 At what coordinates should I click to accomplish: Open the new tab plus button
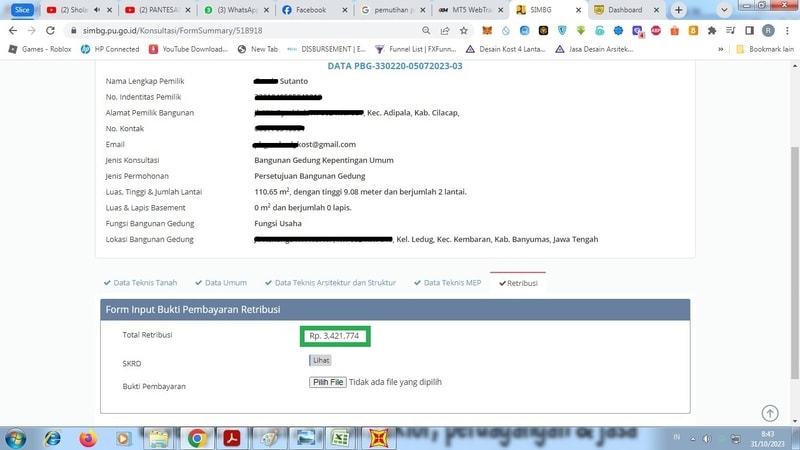click(x=679, y=10)
